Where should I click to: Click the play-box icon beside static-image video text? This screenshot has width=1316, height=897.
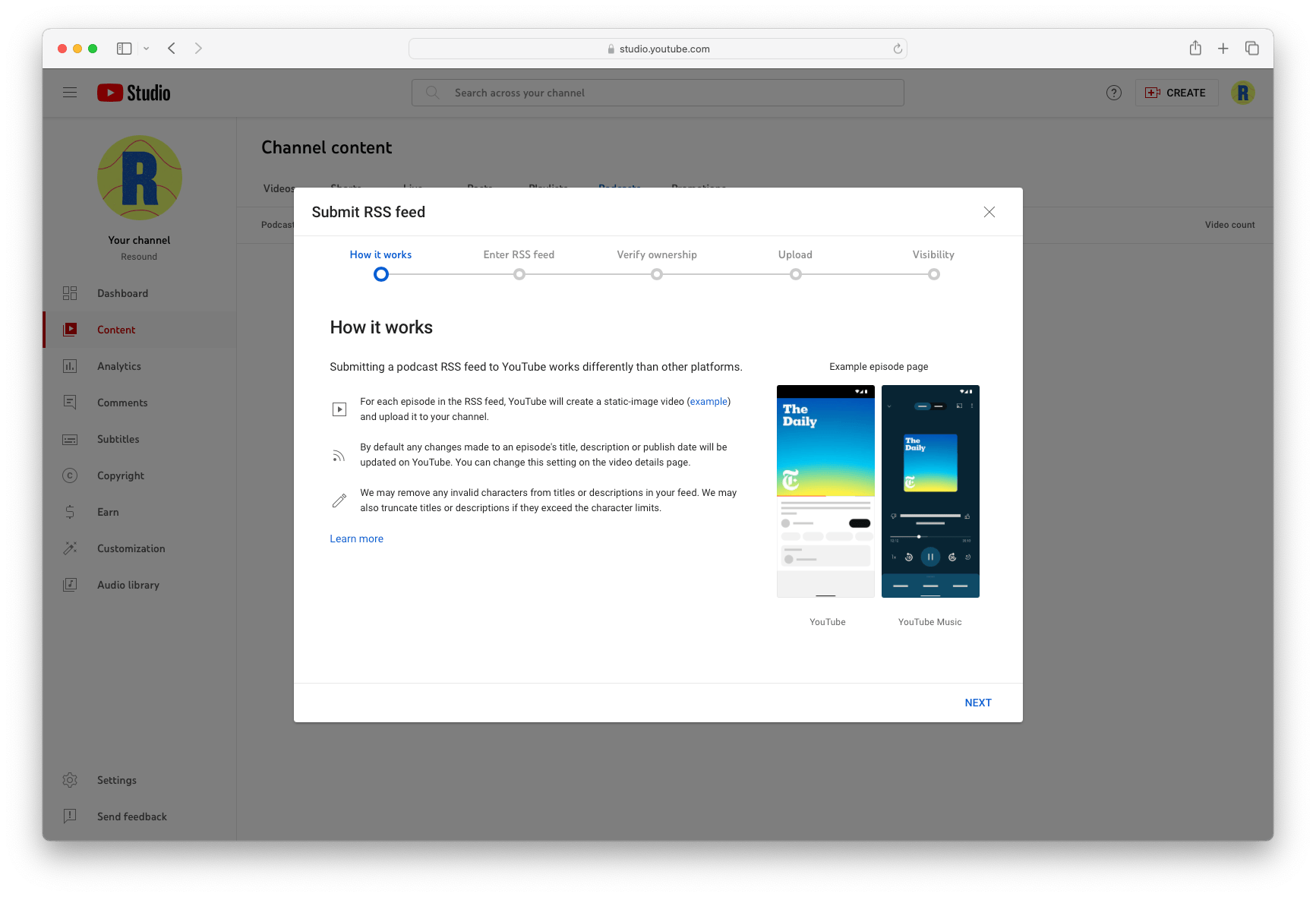339,409
